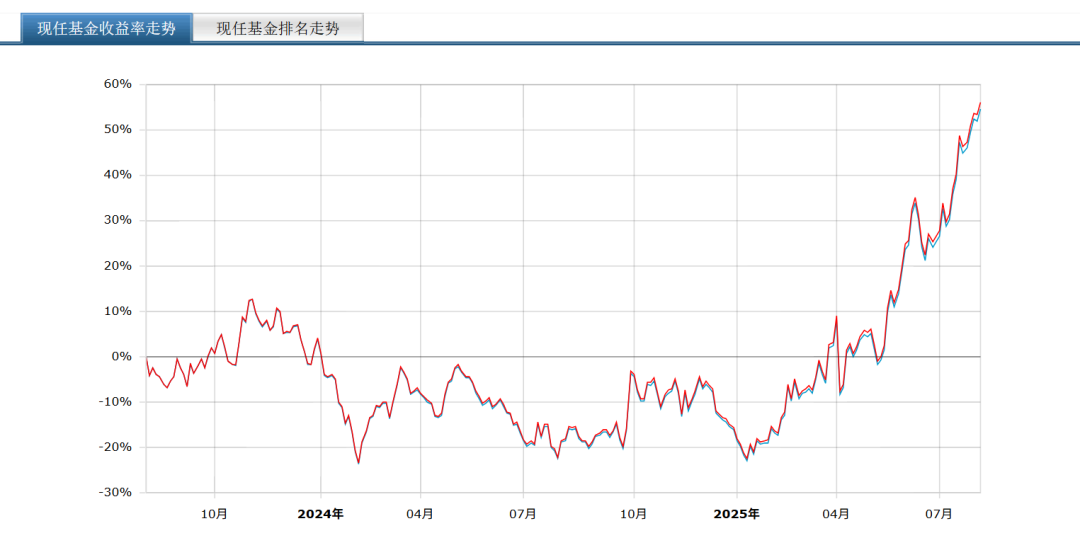The image size is (1080, 538).
Task: Click the 07月 label after 2025年
Action: pos(939,514)
